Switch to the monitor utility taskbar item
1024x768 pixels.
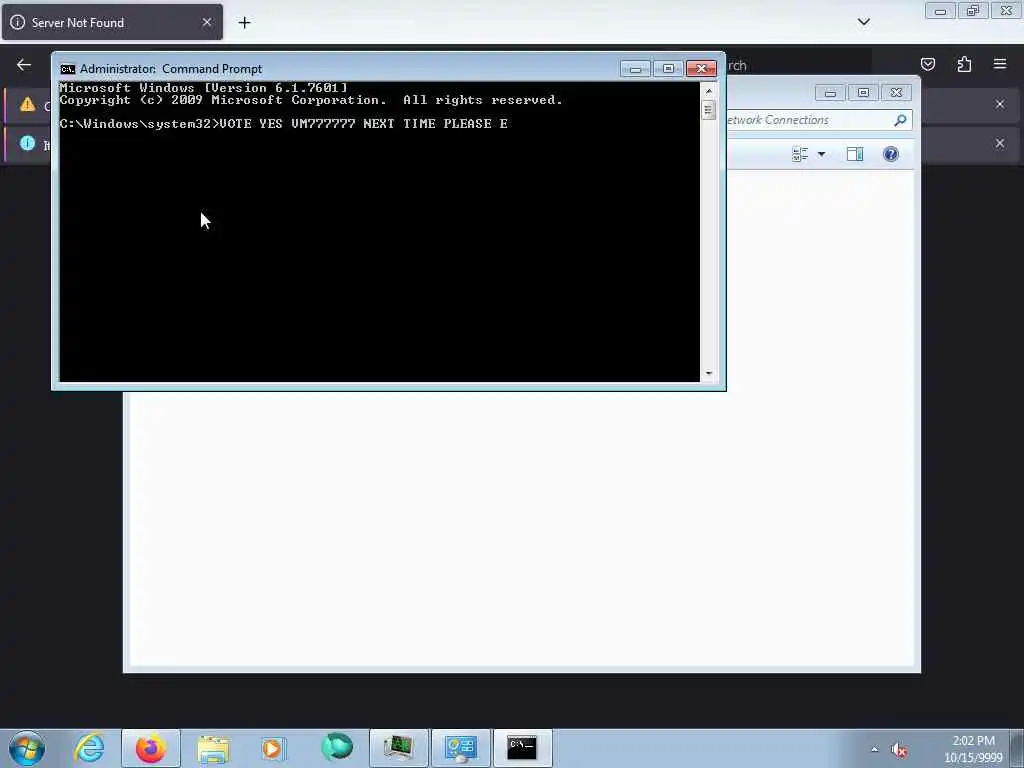[398, 748]
